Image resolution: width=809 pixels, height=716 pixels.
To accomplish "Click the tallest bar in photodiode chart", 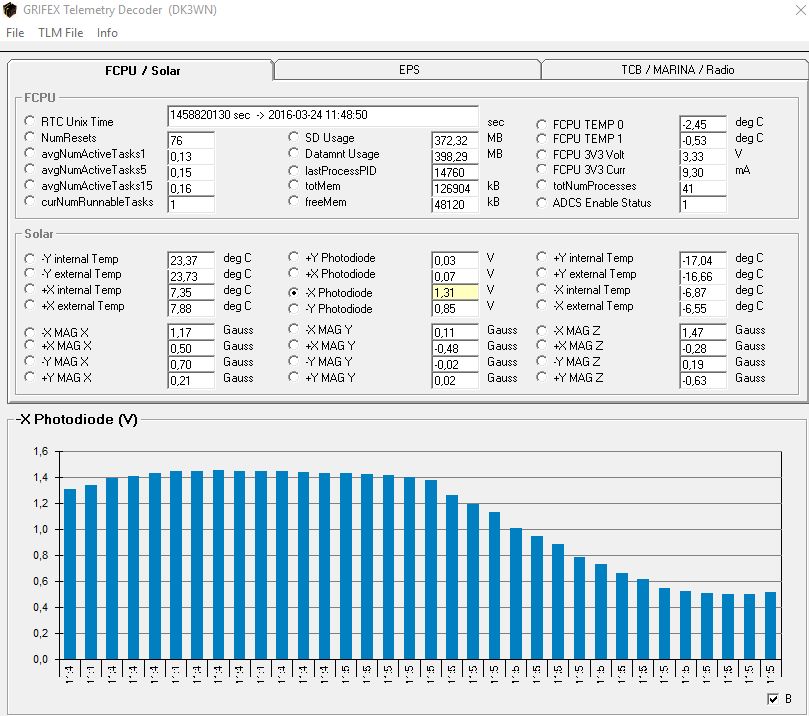I will pos(218,564).
